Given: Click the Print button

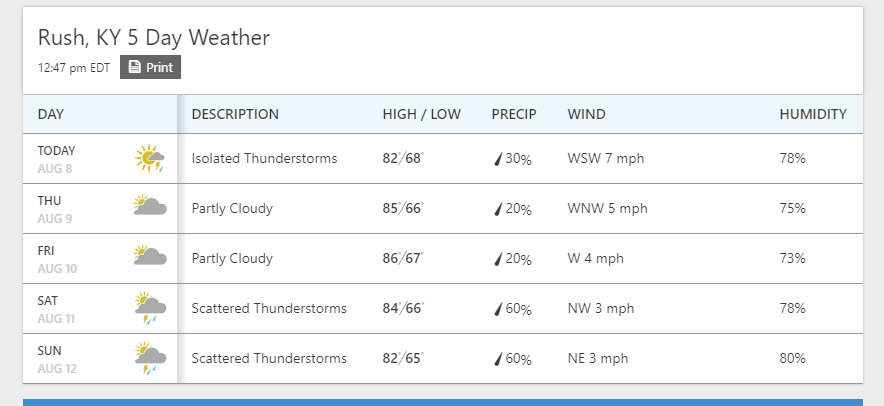Looking at the screenshot, I should point(150,67).
